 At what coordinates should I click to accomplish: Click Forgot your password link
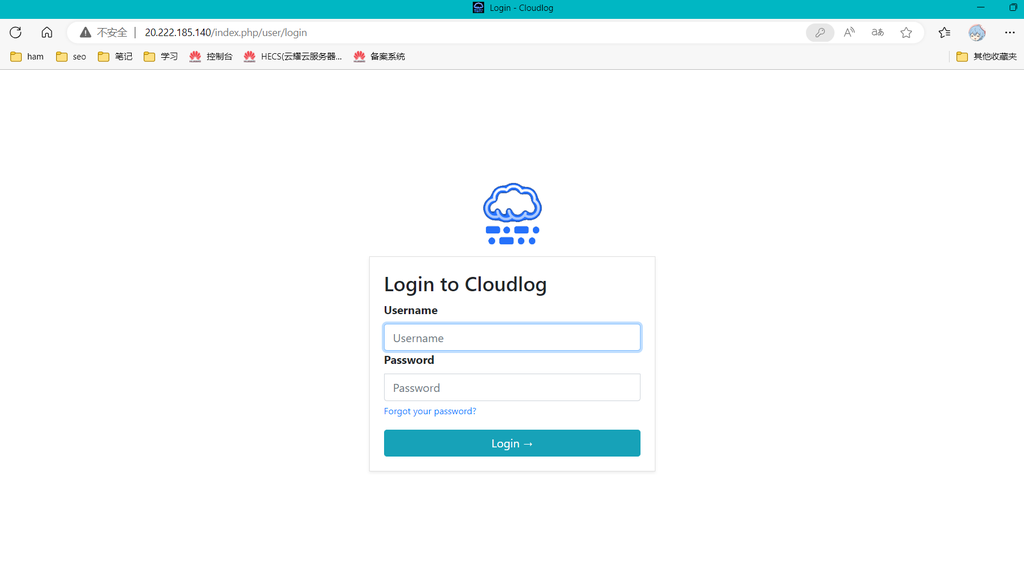(430, 411)
